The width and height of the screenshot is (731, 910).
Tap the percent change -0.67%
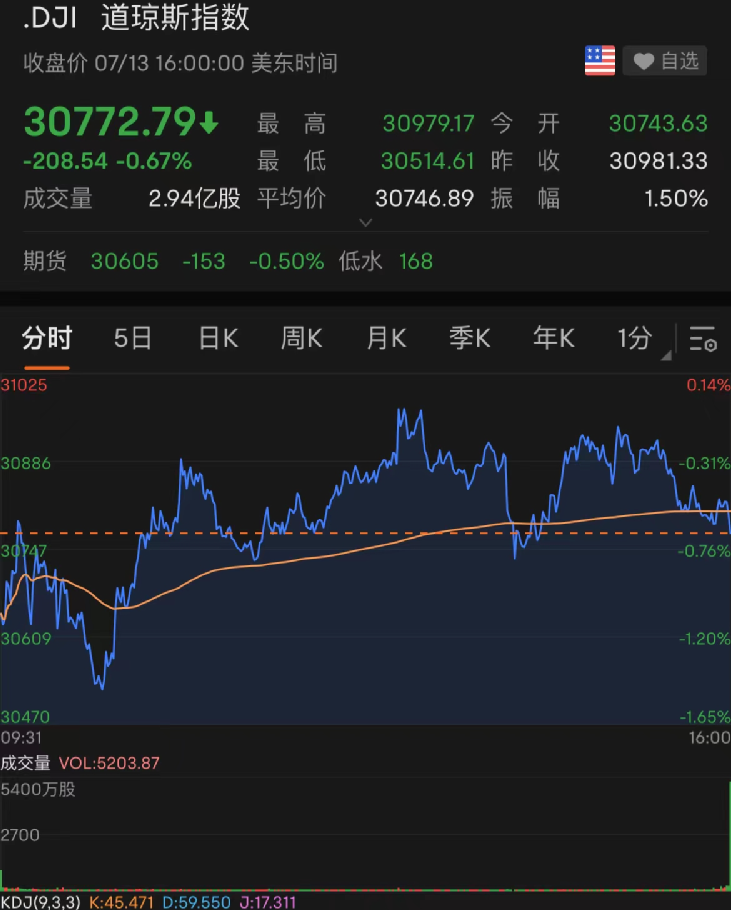pyautogui.click(x=154, y=161)
